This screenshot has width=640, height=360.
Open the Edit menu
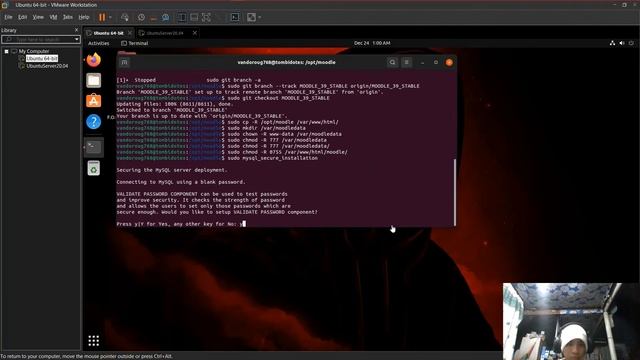point(22,17)
